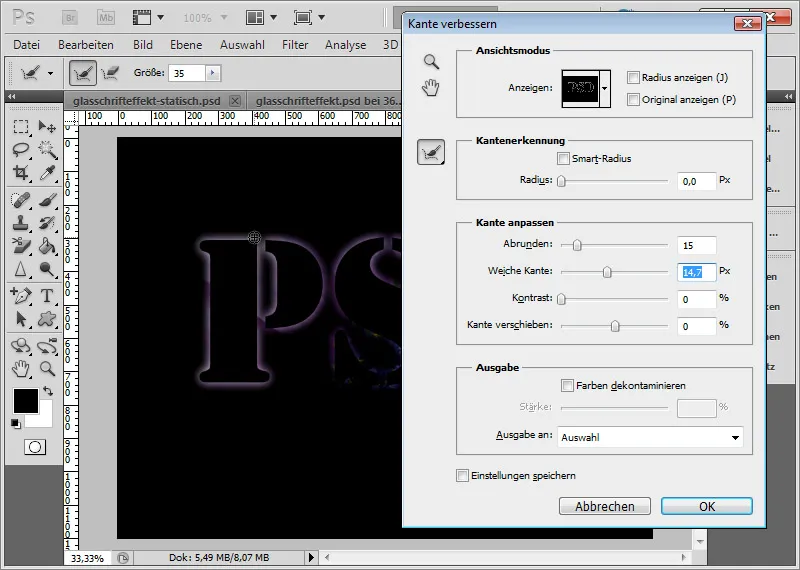The height and width of the screenshot is (570, 800).
Task: Select the Crop tool
Action: pyautogui.click(x=21, y=173)
